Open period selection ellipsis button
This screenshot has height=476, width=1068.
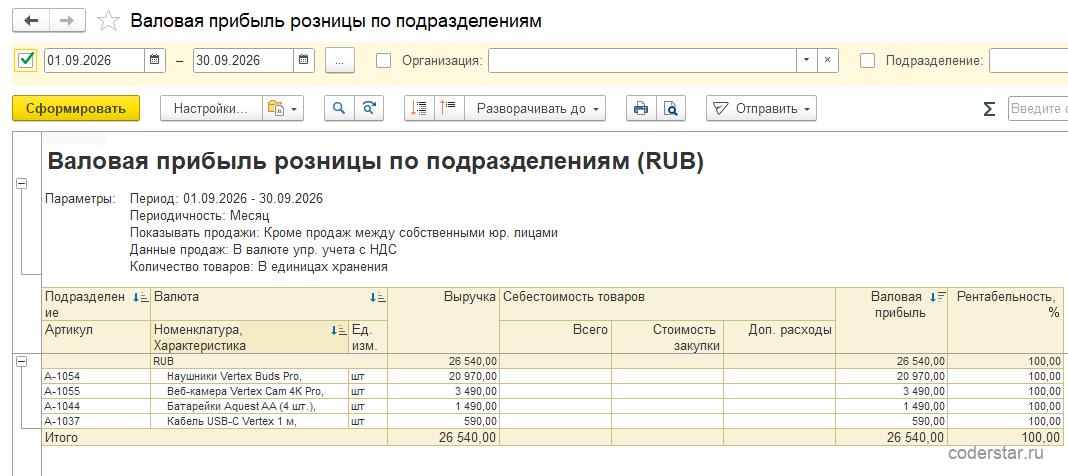341,60
